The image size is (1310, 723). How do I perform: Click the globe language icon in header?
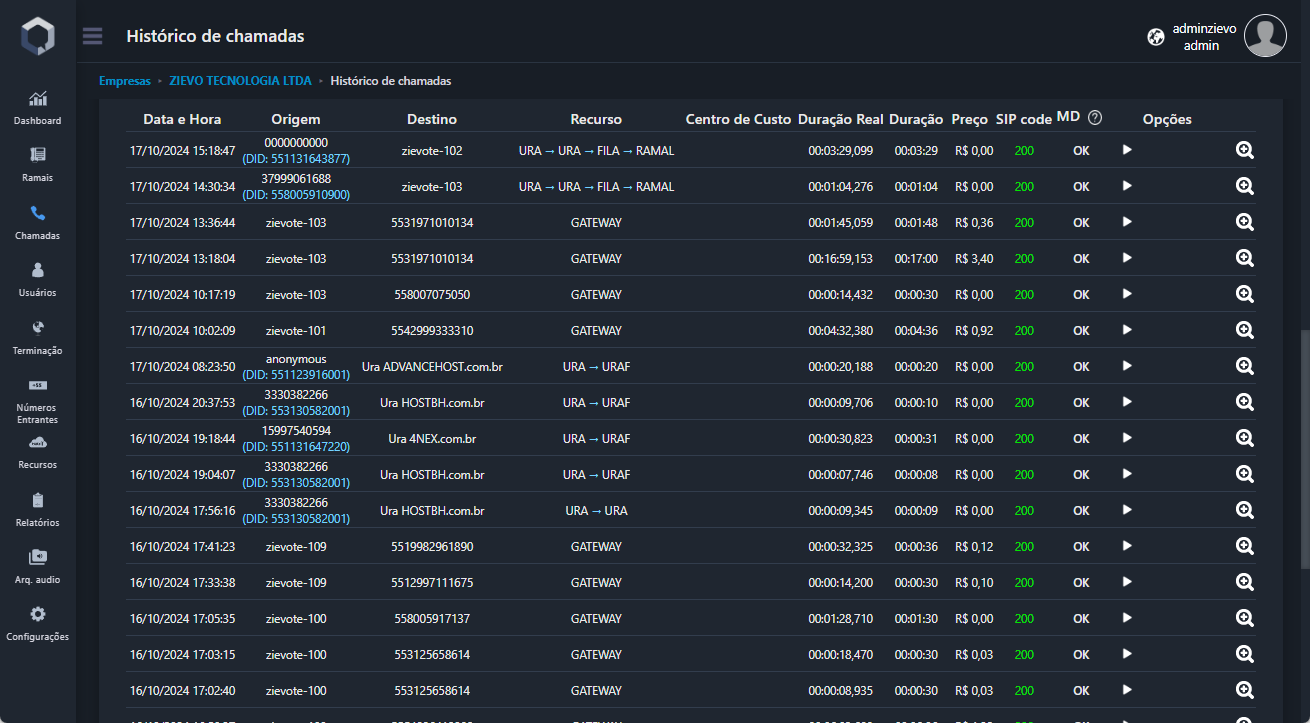(1156, 37)
